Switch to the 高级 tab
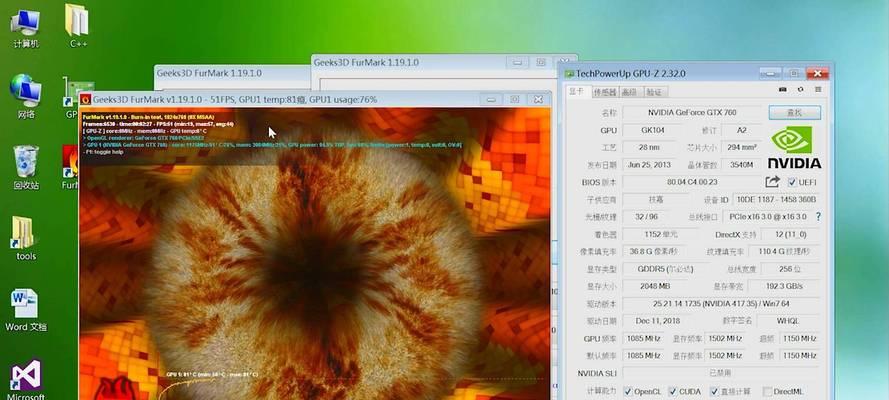Screen dimensions: 889x400 coord(629,92)
